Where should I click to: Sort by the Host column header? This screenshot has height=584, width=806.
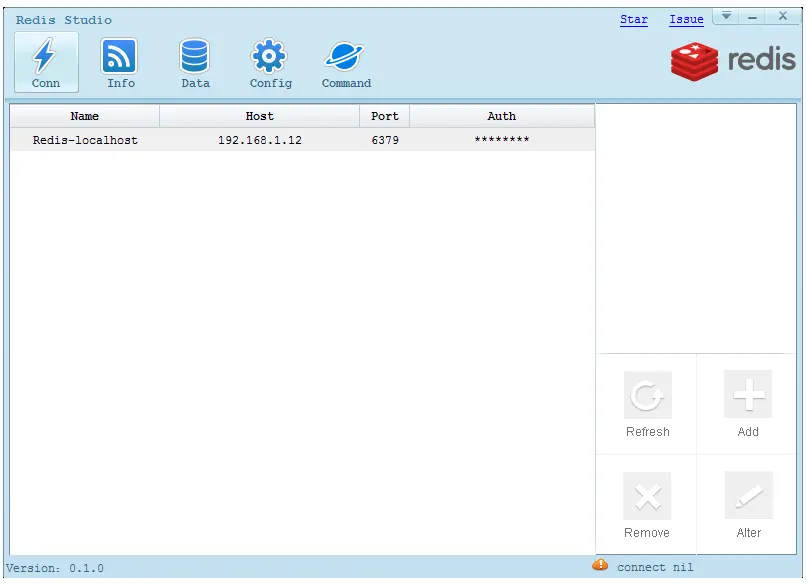(x=260, y=116)
